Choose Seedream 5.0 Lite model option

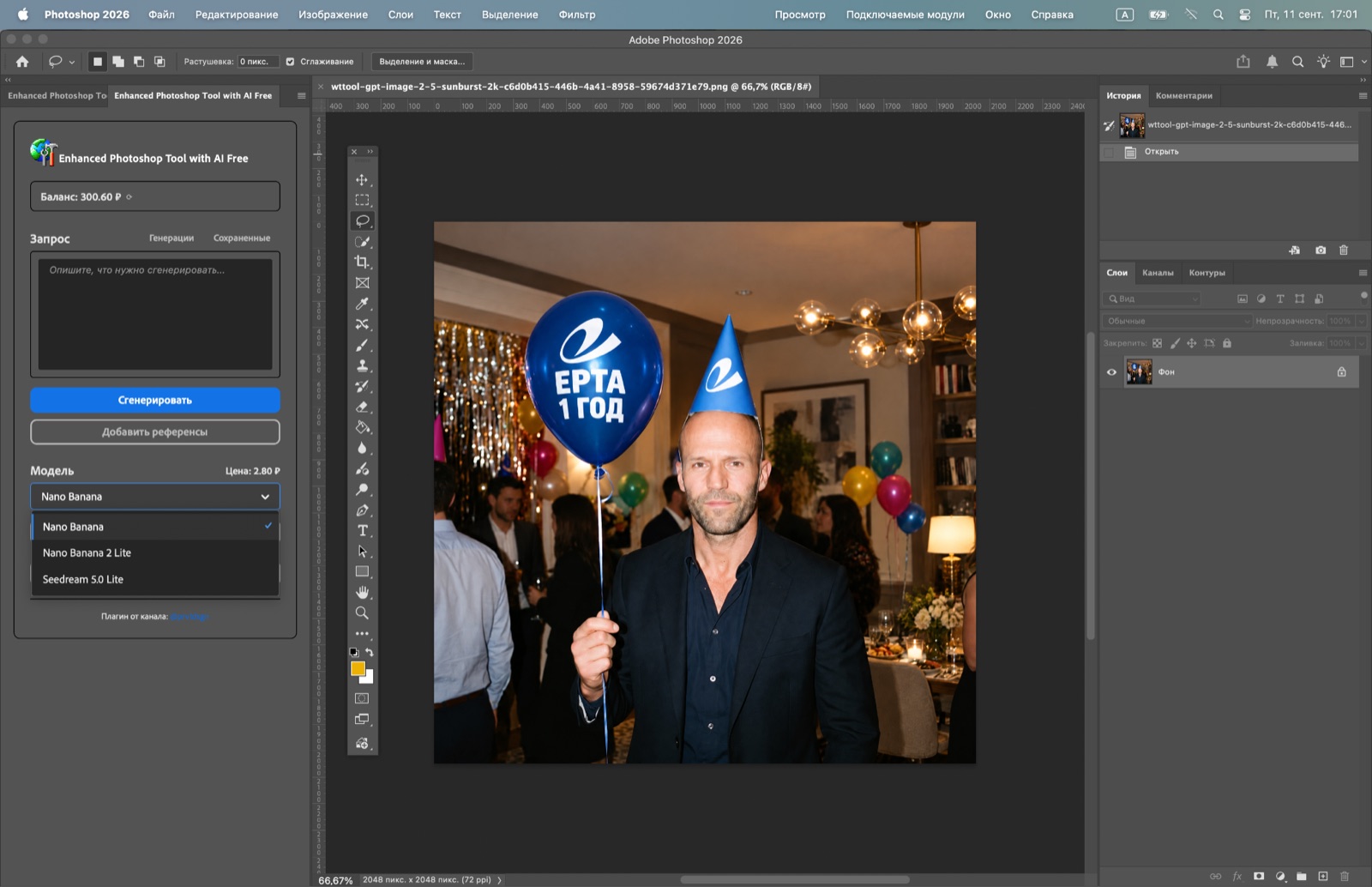pyautogui.click(x=155, y=580)
